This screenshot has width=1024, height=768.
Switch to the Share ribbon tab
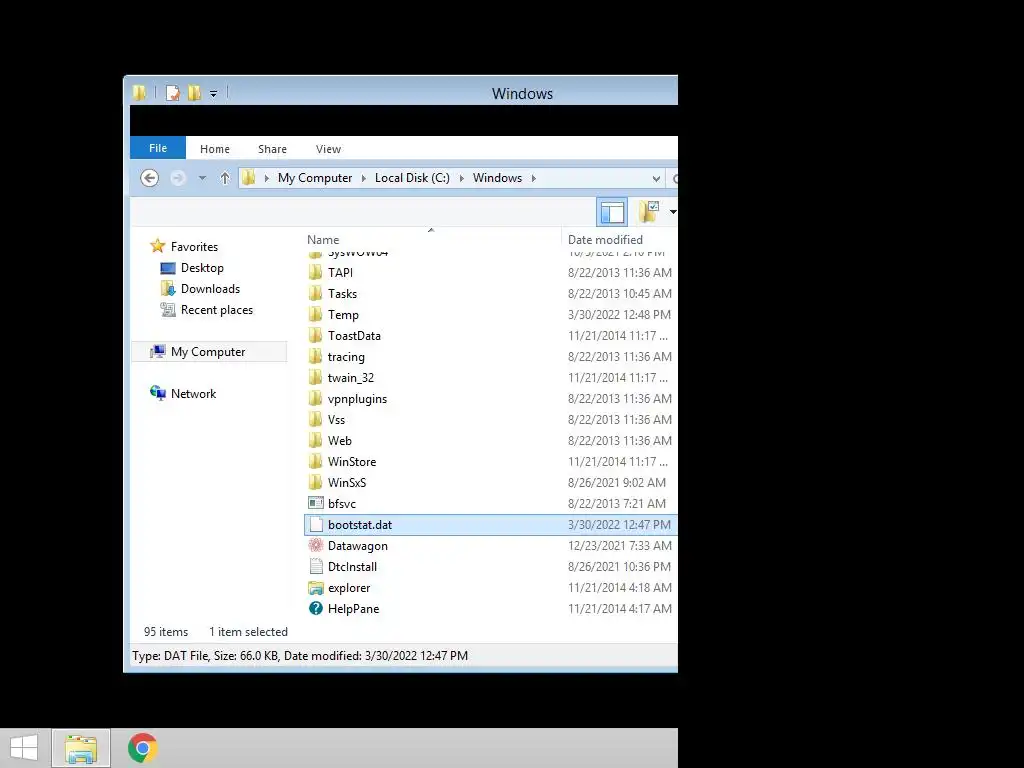(272, 149)
